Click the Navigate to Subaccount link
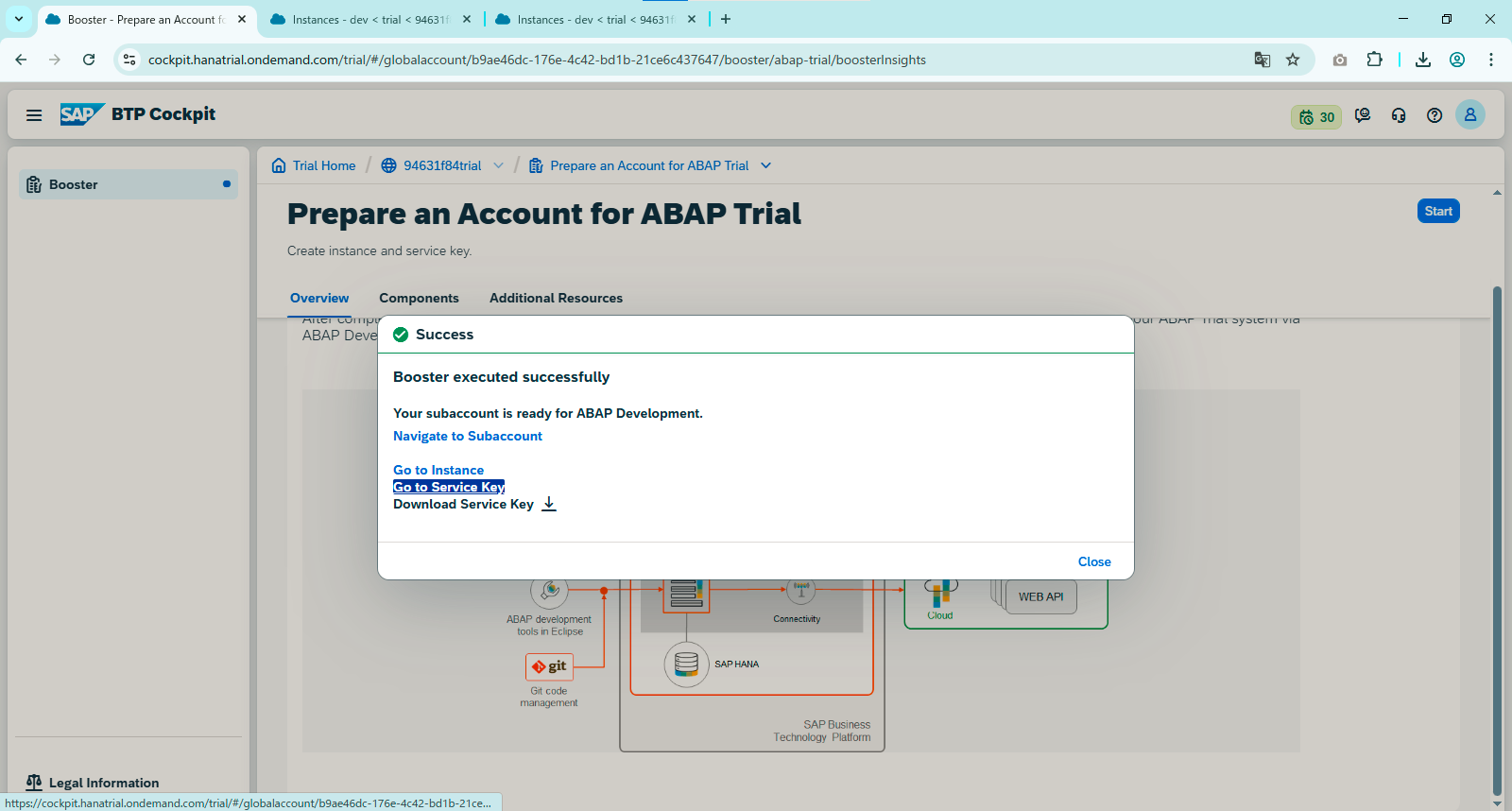Screen dimensions: 1512x811 tap(468, 436)
